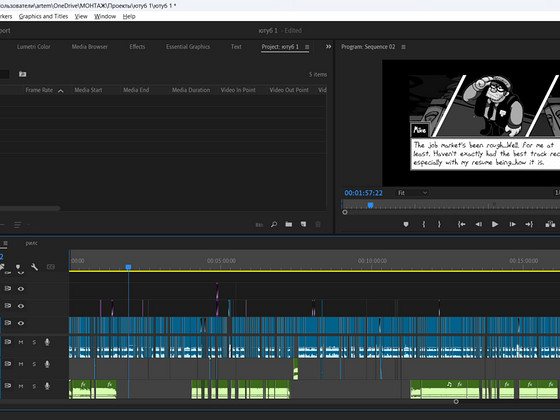Go to In point in Program monitor
The image size is (560, 420).
[x=461, y=224]
